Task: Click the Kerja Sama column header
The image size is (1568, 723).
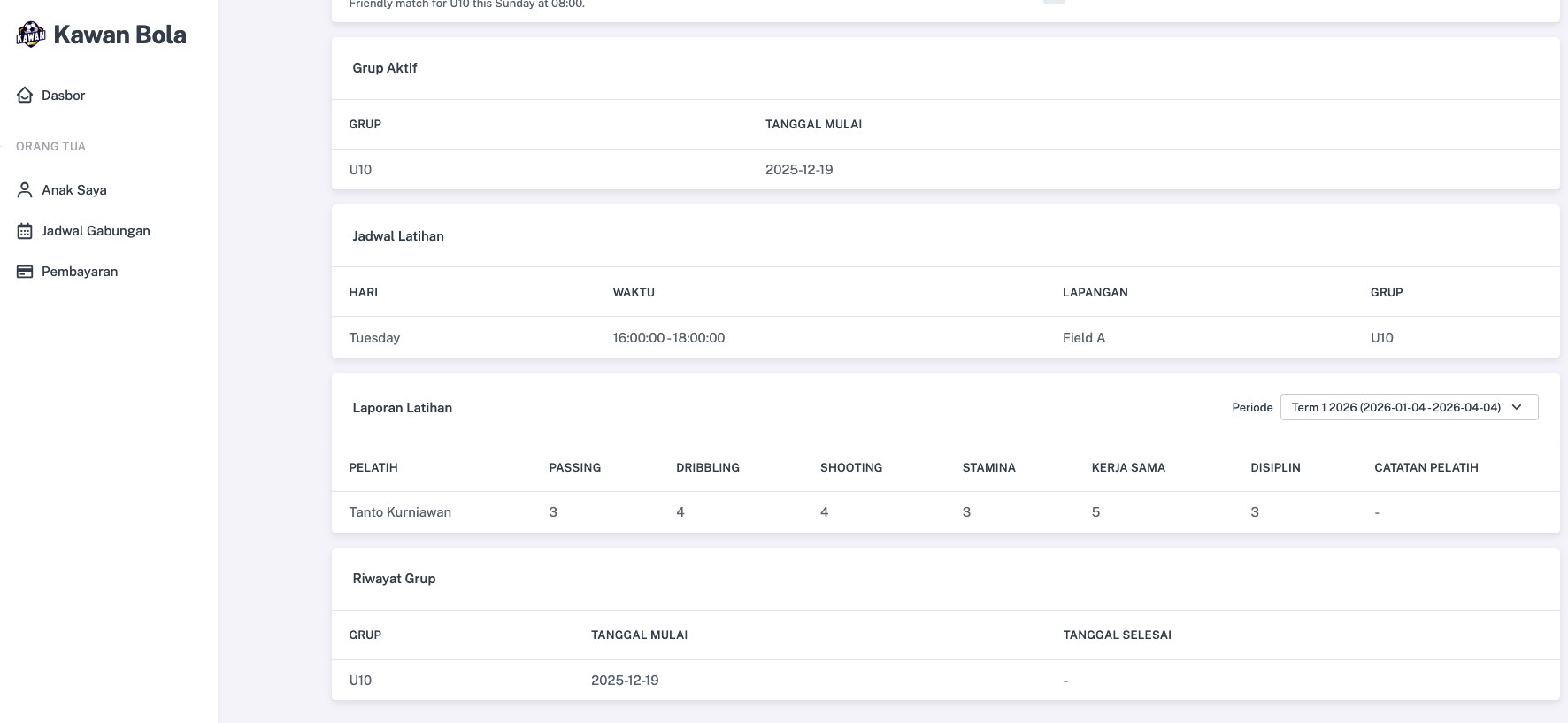Action: coord(1128,467)
